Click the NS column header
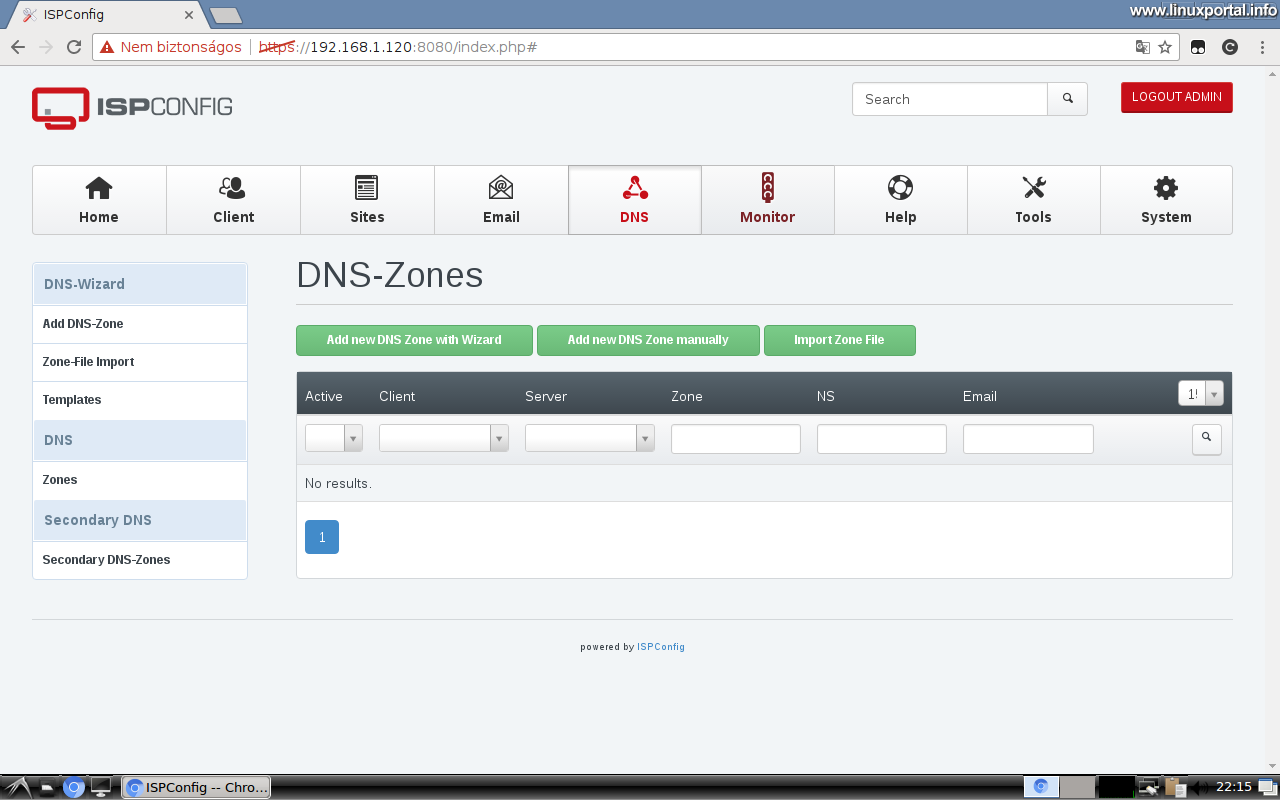This screenshot has width=1280, height=800. pyautogui.click(x=826, y=396)
